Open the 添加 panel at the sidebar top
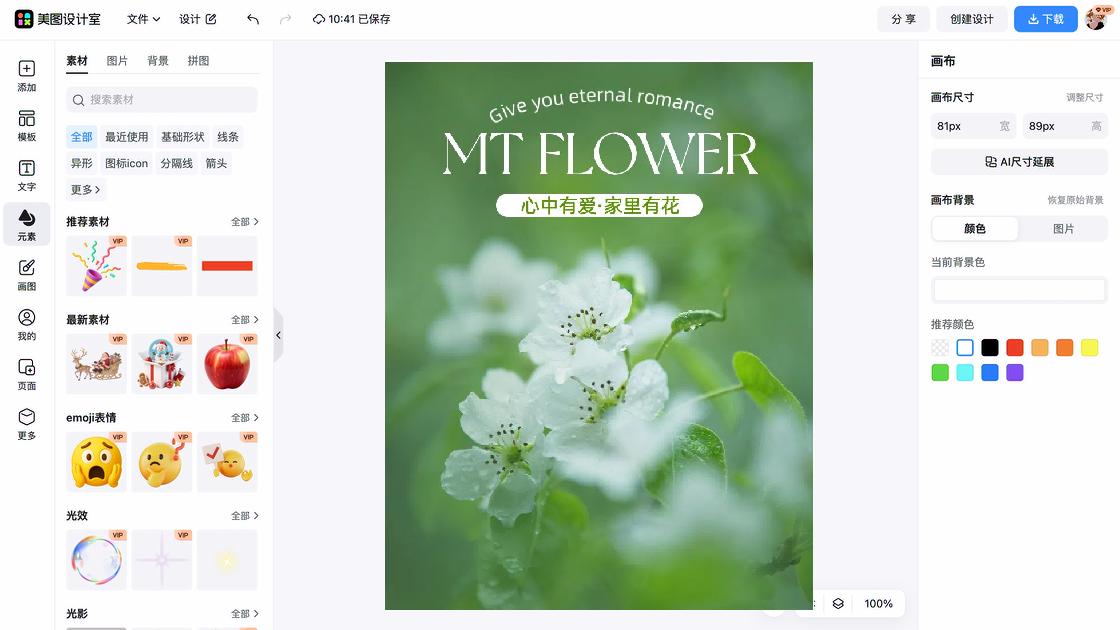 pos(26,78)
